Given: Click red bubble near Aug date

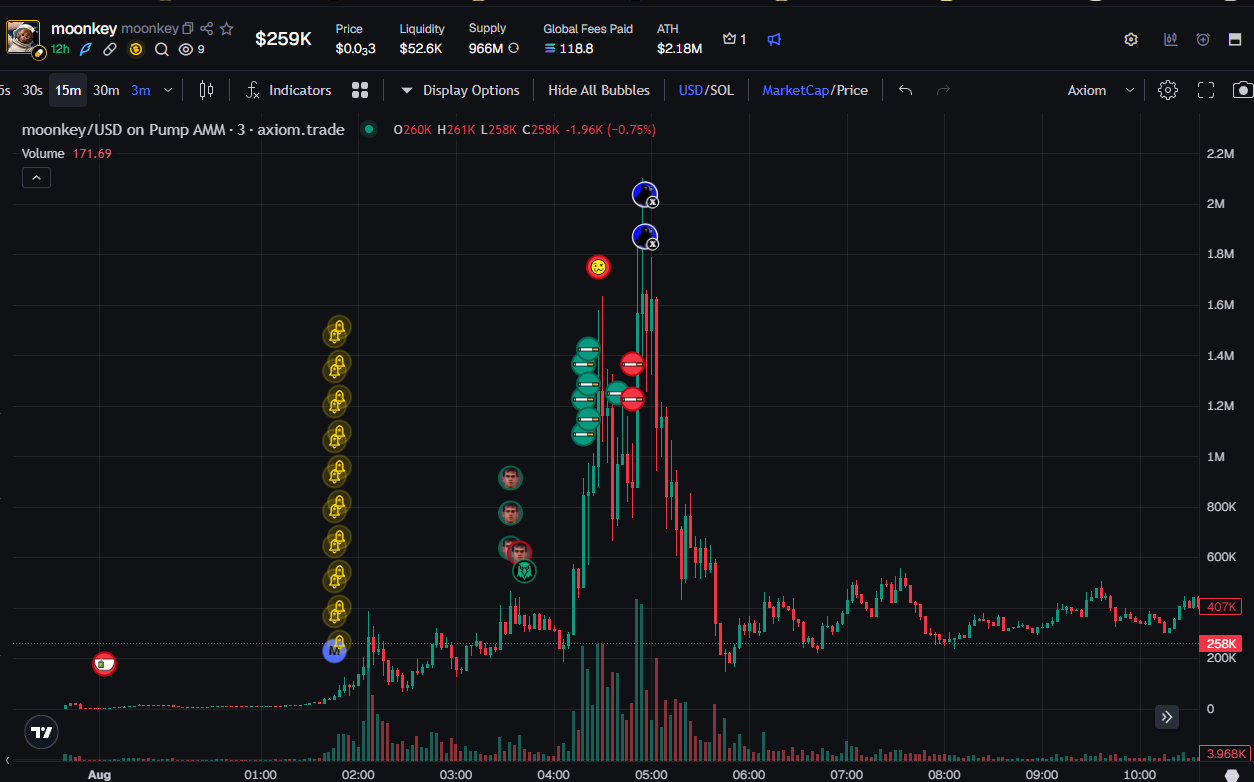Looking at the screenshot, I should tap(104, 663).
